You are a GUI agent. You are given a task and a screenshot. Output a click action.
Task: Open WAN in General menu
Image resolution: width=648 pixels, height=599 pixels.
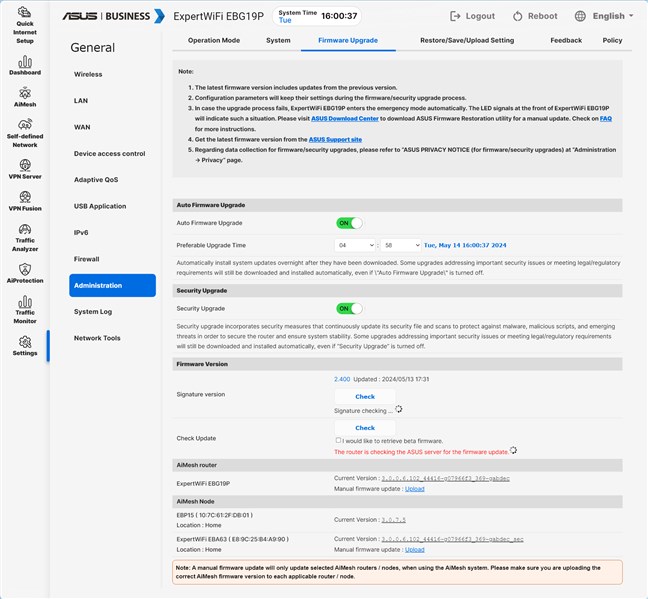(x=82, y=127)
